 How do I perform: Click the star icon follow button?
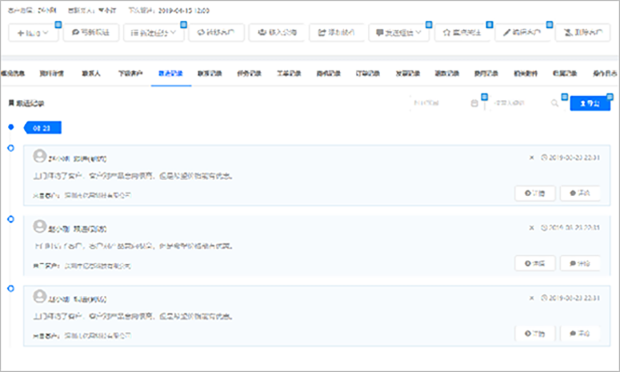[462, 32]
